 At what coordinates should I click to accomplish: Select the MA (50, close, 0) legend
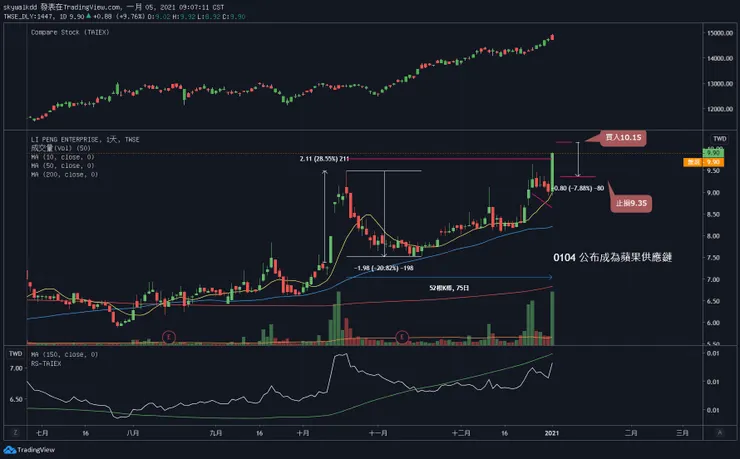(62, 166)
